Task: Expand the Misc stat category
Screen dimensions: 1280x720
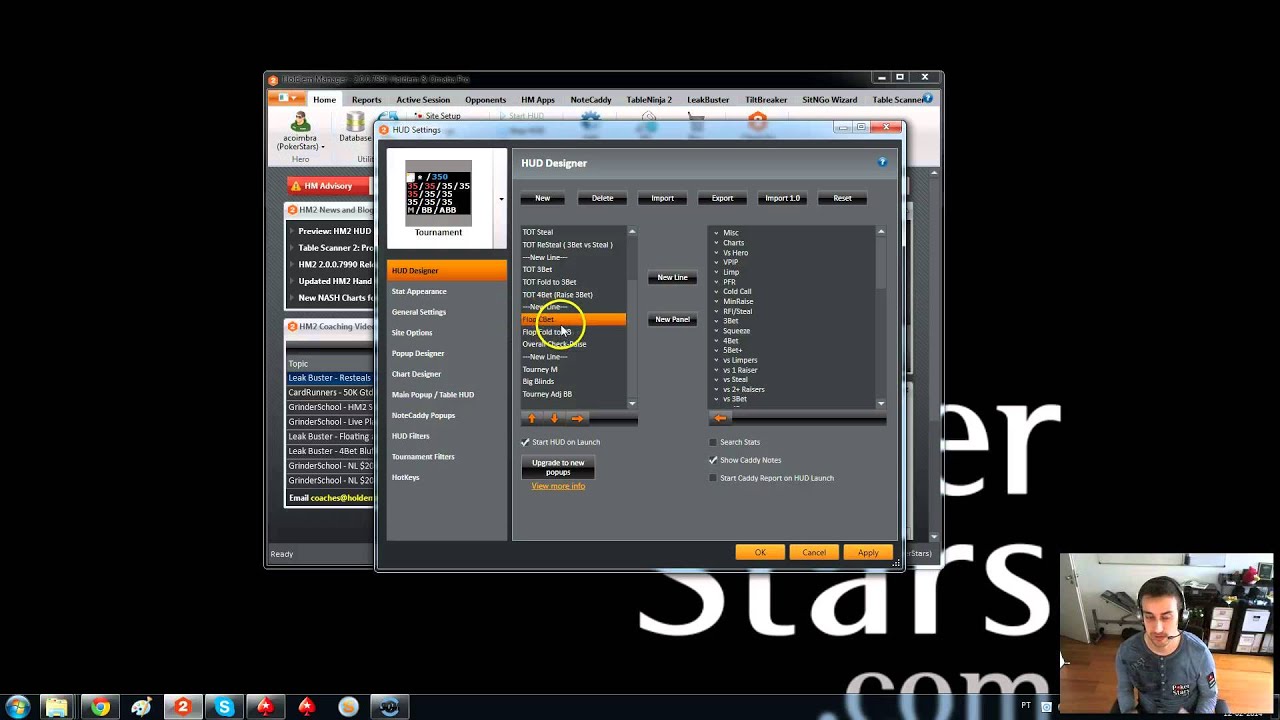Action: [716, 233]
